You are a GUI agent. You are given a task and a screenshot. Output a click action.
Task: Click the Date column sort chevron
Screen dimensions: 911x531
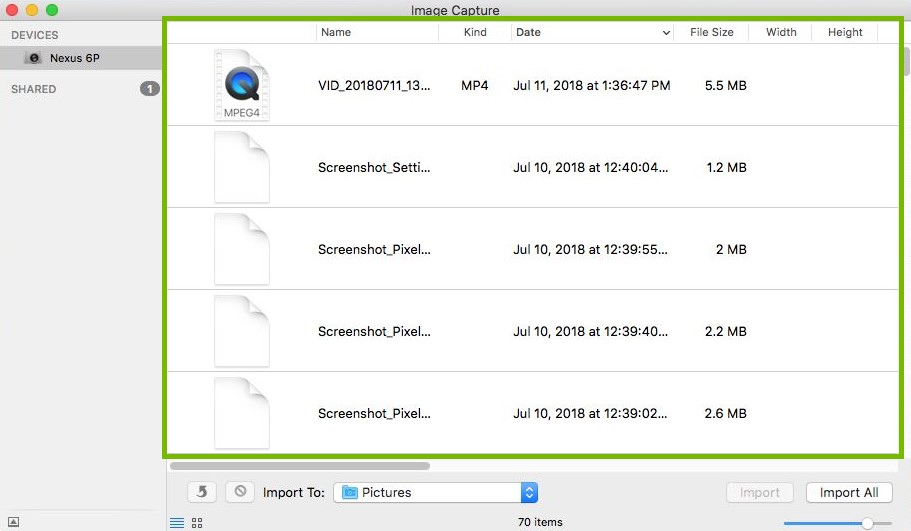click(x=666, y=33)
